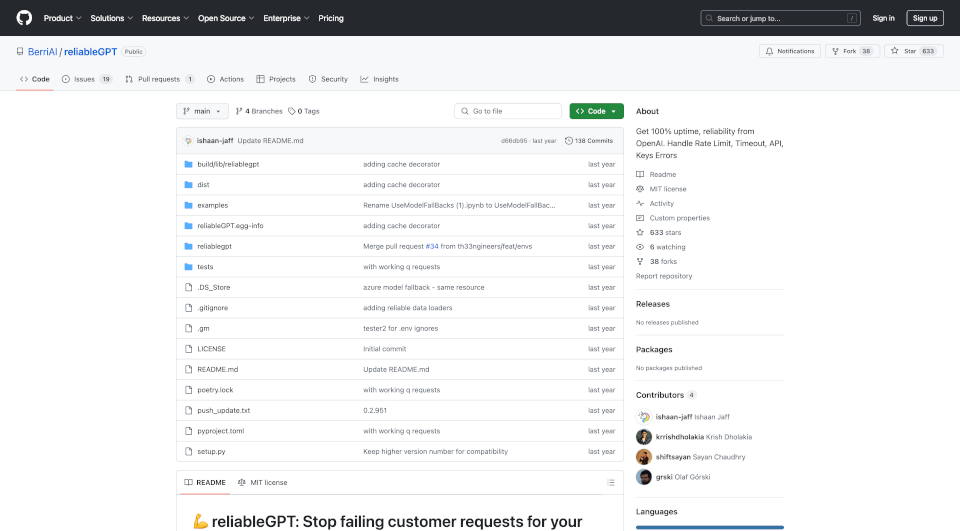Open the Contributors section heading
Screen dimensions: 960x531
click(x=666, y=395)
